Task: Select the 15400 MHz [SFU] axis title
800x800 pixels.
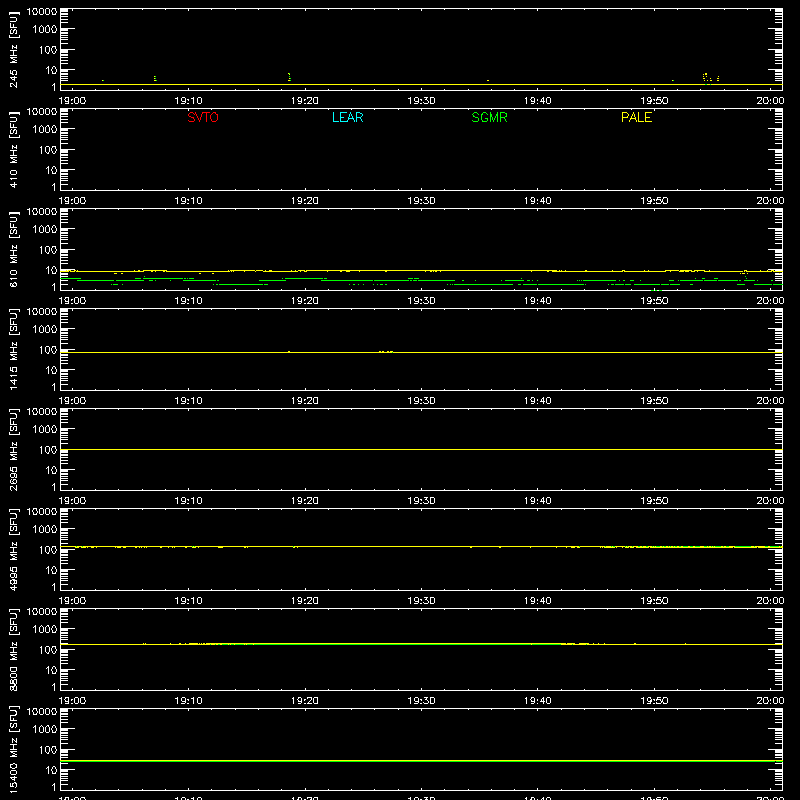Action: [13, 749]
